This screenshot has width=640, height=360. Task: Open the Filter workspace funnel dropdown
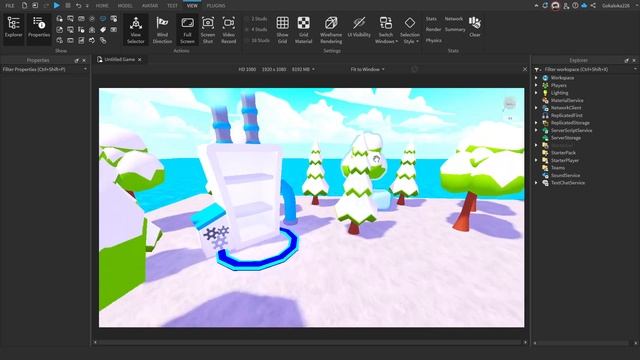pyautogui.click(x=538, y=69)
